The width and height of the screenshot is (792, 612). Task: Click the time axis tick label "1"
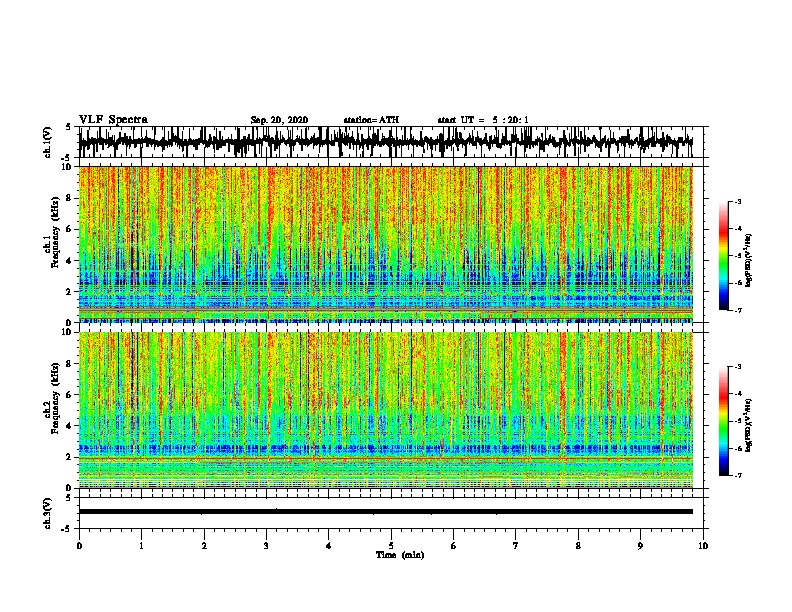coord(141,546)
